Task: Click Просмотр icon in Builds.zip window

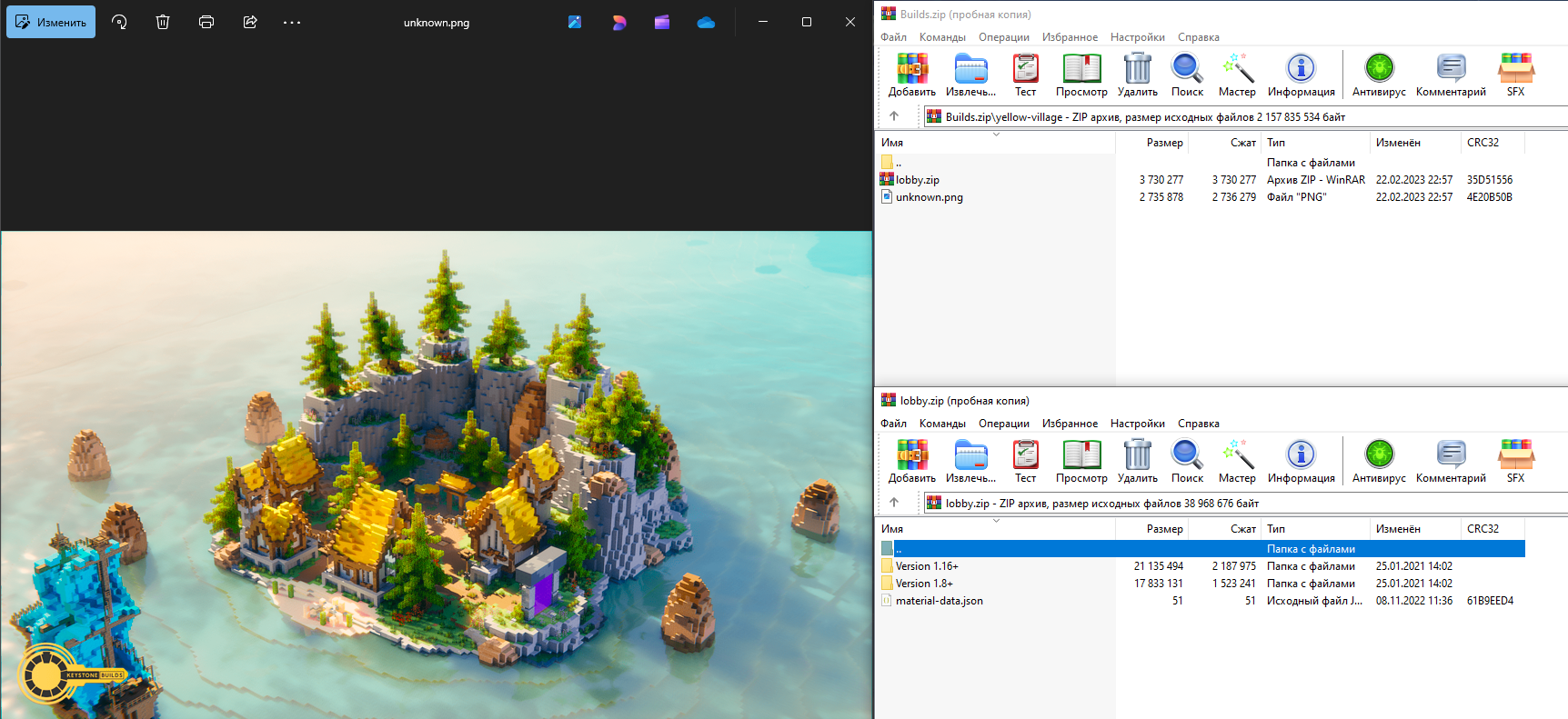Action: tap(1081, 75)
